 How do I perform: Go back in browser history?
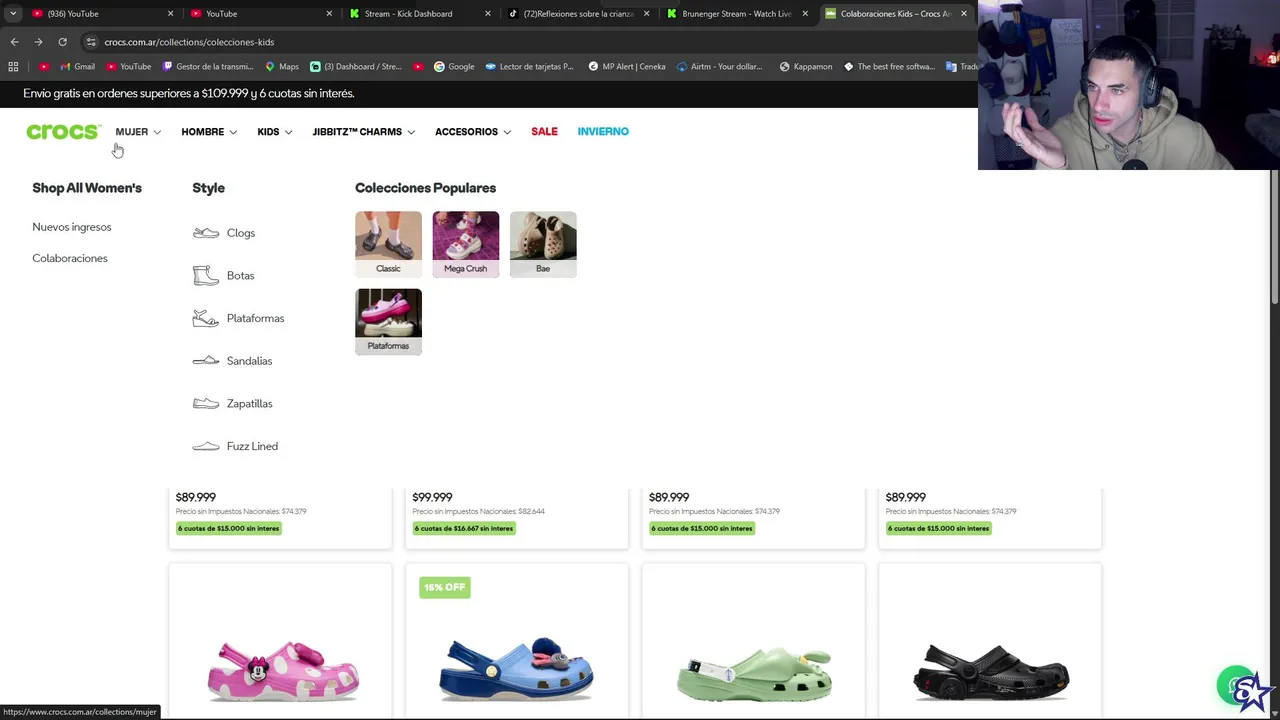point(14,42)
